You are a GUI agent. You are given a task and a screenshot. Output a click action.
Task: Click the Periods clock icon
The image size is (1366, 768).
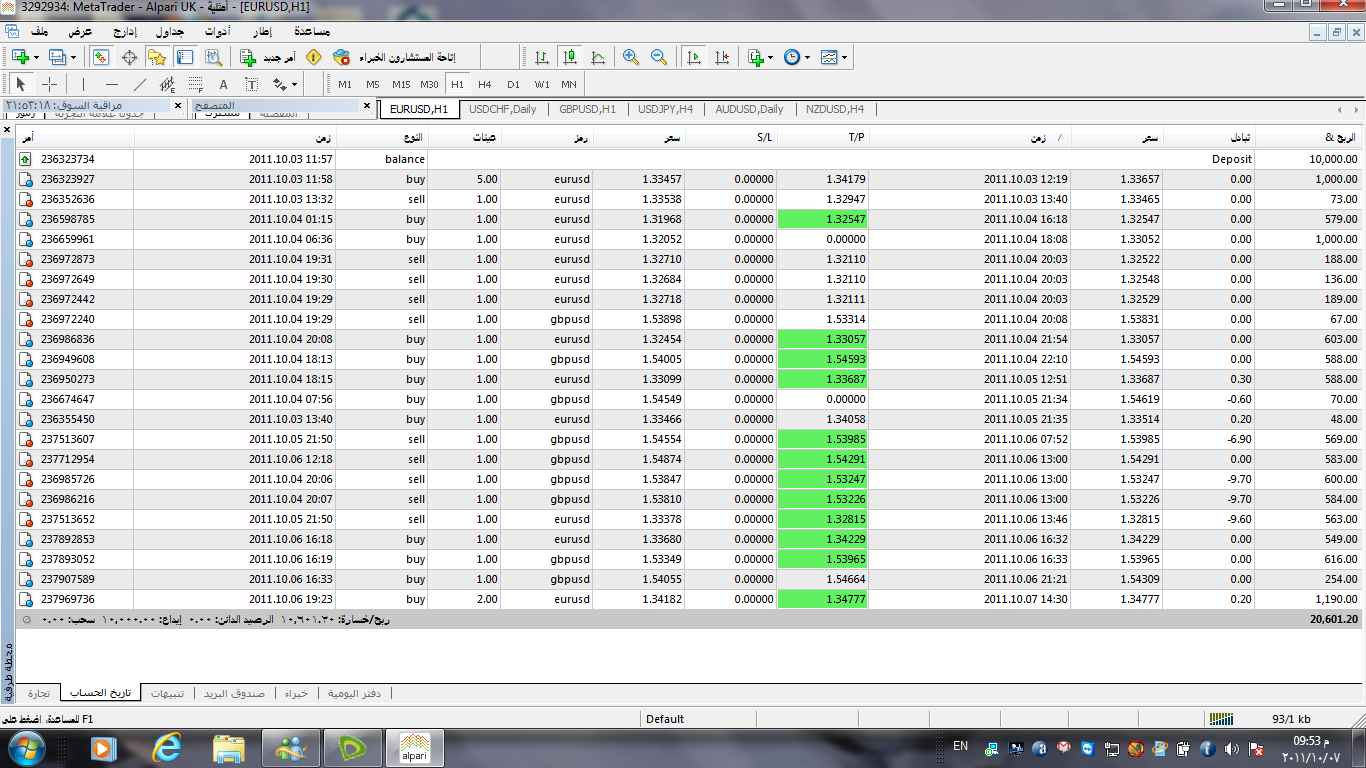pos(792,57)
